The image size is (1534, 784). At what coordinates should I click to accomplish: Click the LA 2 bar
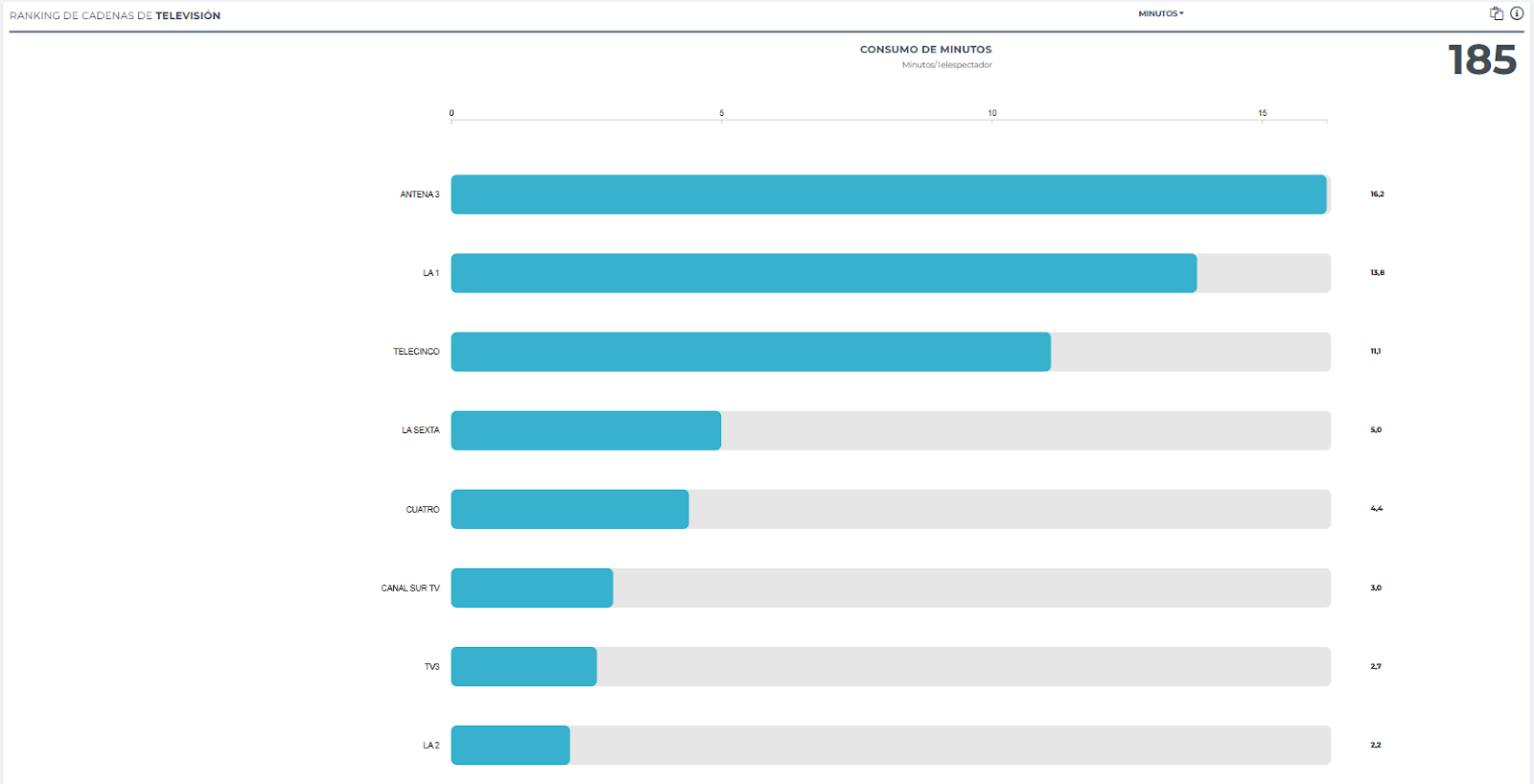[510, 745]
